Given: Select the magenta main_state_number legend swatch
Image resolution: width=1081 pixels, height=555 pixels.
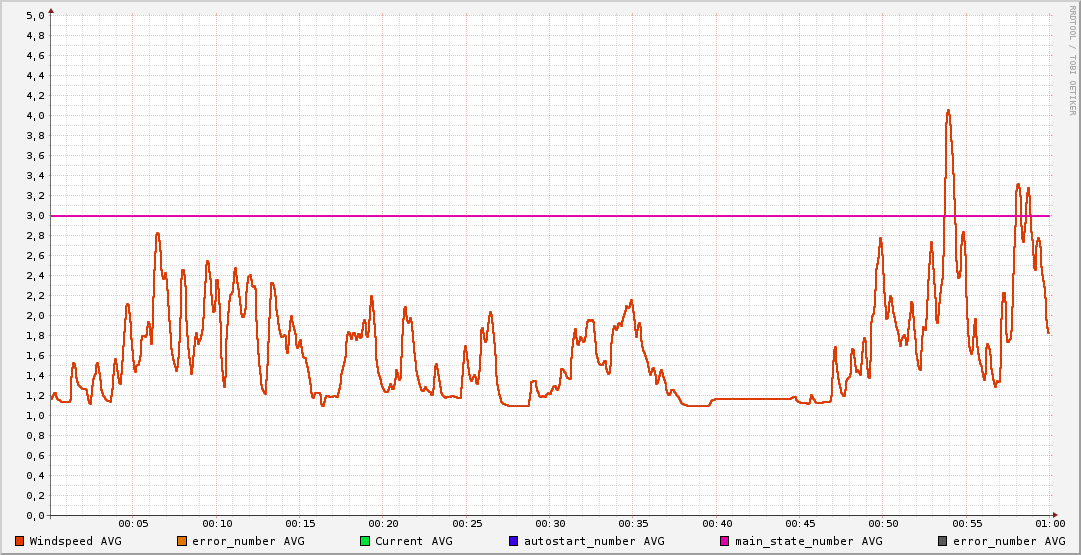Looking at the screenshot, I should [725, 541].
